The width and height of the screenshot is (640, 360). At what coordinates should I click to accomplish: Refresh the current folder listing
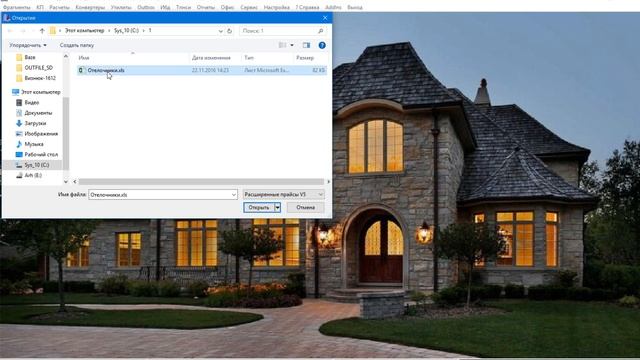[x=229, y=31]
